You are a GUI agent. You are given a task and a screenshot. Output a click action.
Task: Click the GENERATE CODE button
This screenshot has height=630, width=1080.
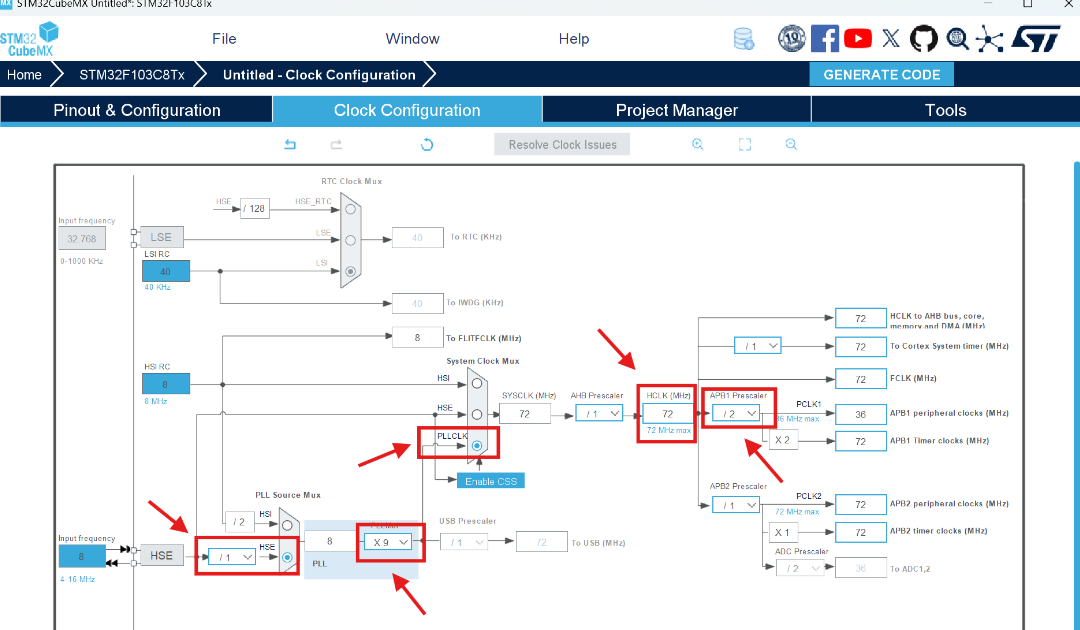pos(882,74)
